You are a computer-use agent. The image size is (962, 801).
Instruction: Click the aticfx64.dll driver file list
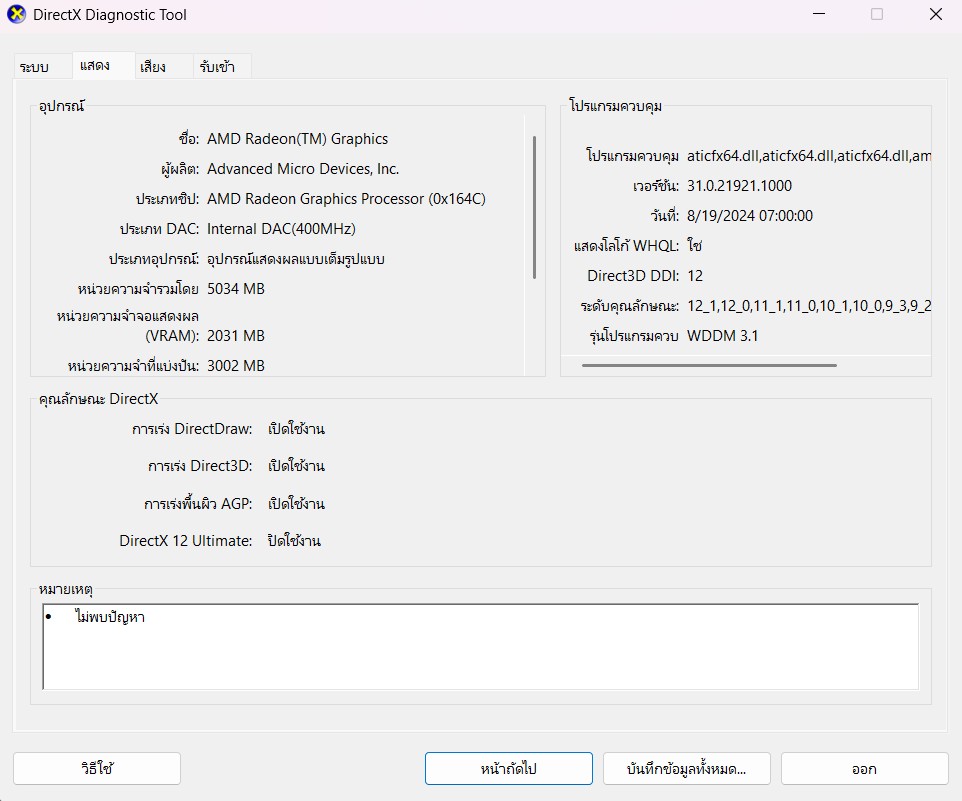808,156
